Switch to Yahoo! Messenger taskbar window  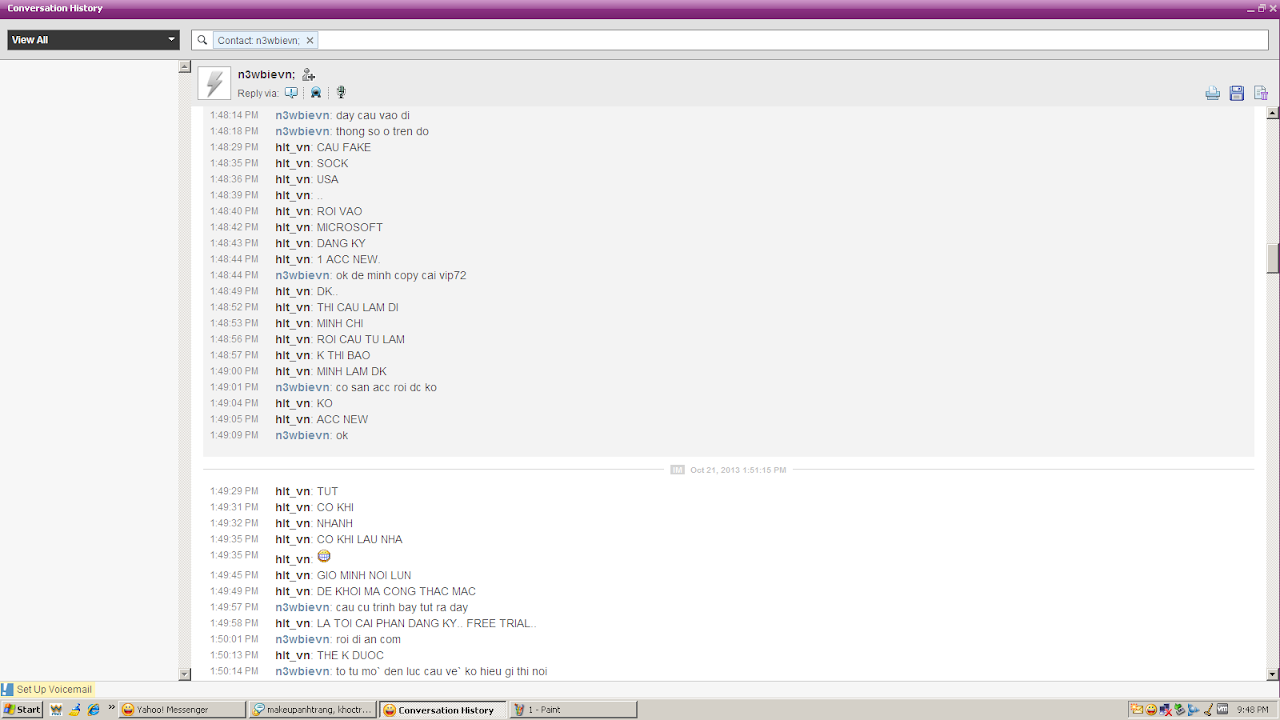(x=181, y=709)
